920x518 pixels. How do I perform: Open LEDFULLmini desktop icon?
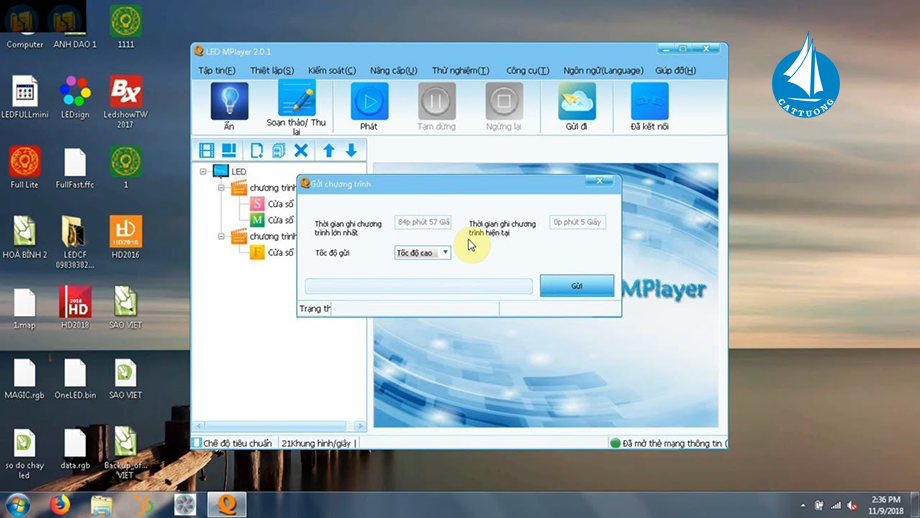coord(25,97)
